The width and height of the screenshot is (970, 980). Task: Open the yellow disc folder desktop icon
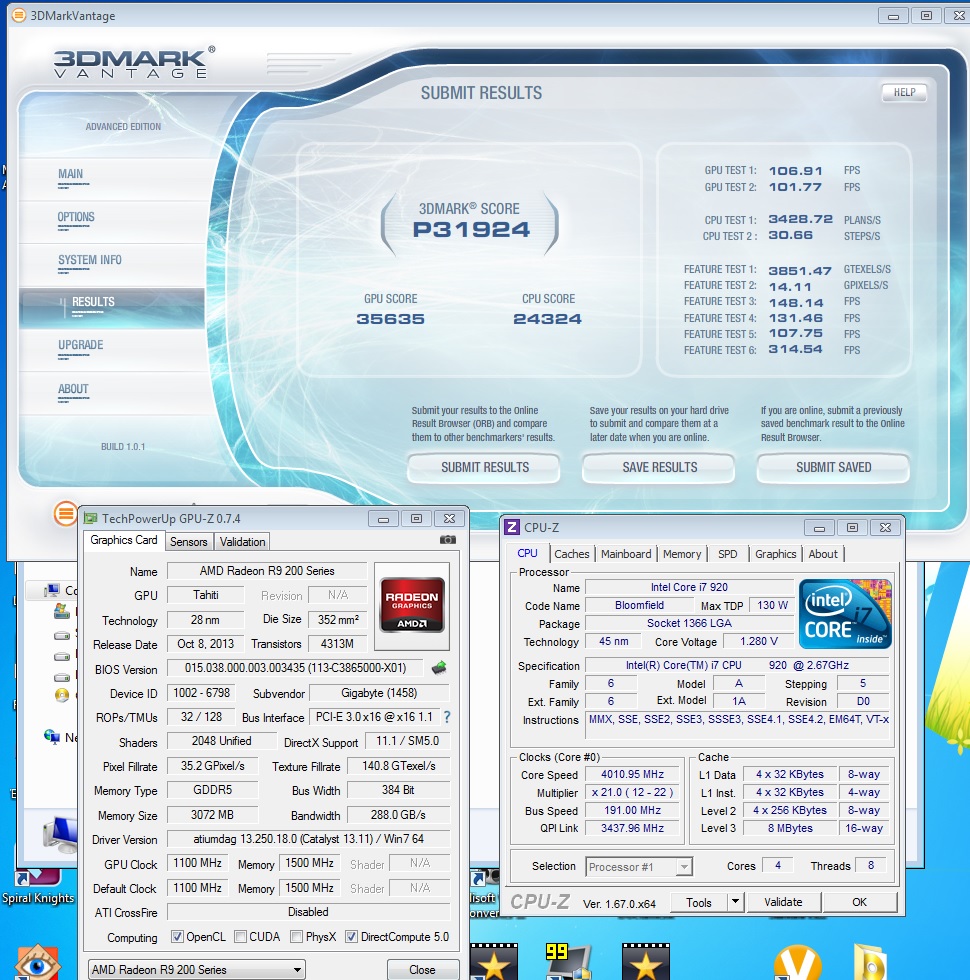[870, 962]
